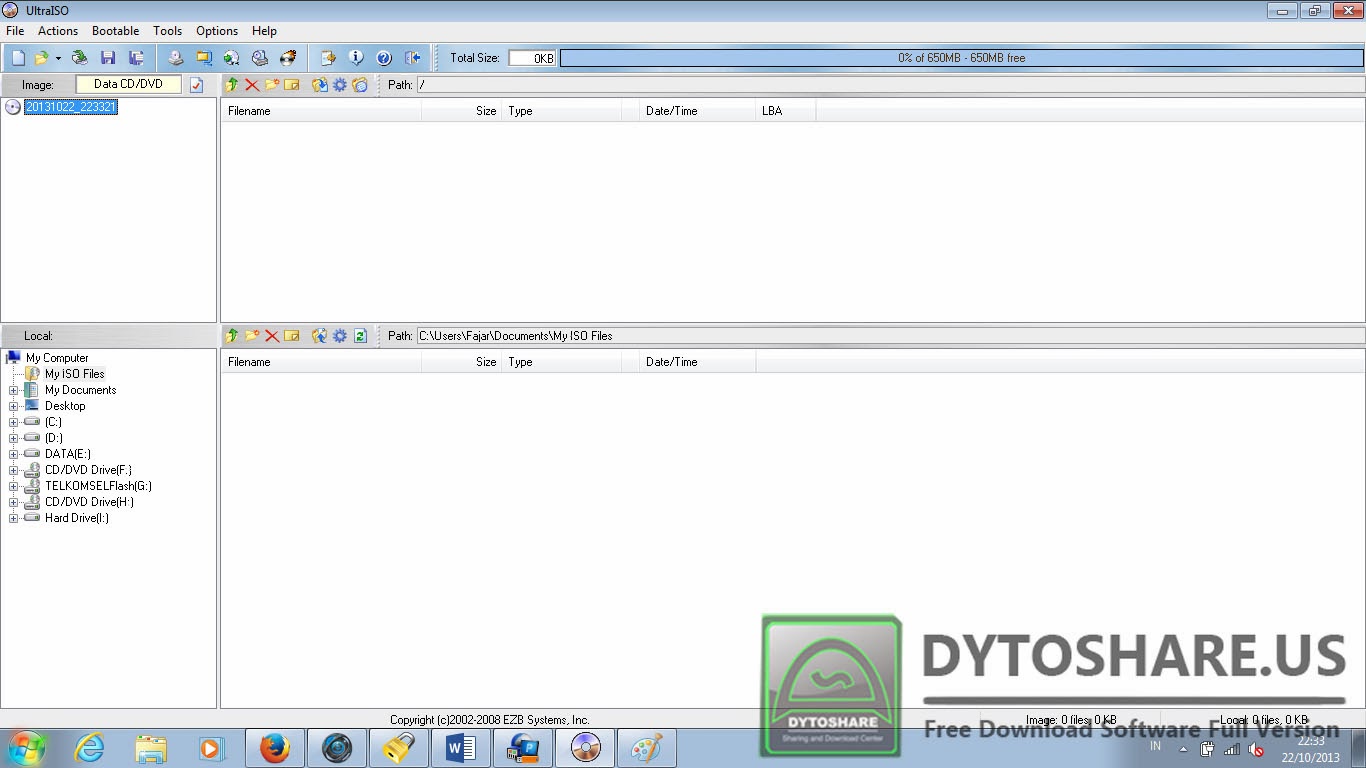Click the Add files icon in Local pane toolbar
The width and height of the screenshot is (1366, 768).
(320, 336)
